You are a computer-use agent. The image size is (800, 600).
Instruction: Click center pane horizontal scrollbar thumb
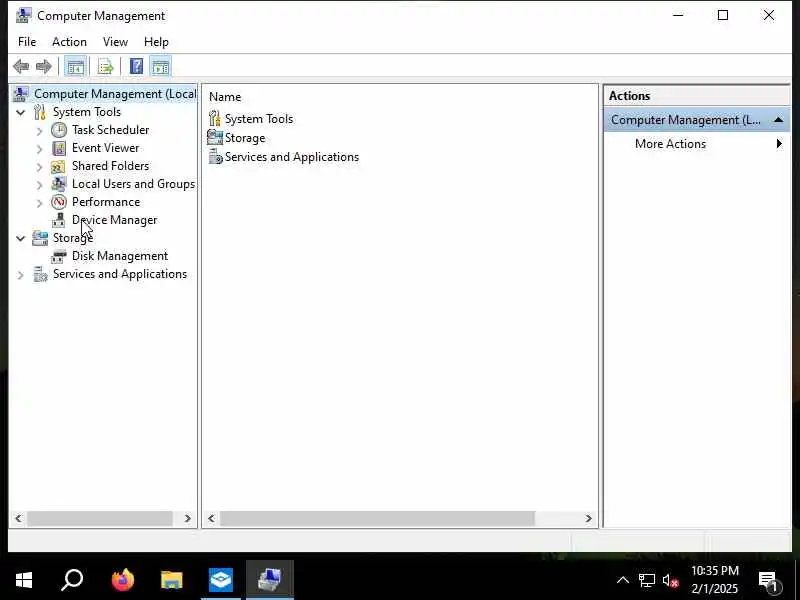[378, 518]
